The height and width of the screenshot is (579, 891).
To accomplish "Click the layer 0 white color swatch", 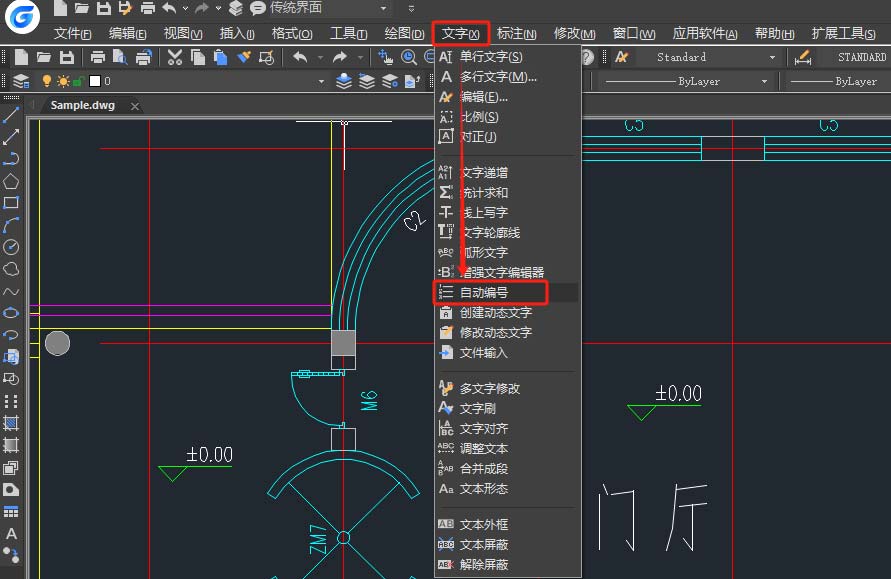I will point(95,81).
